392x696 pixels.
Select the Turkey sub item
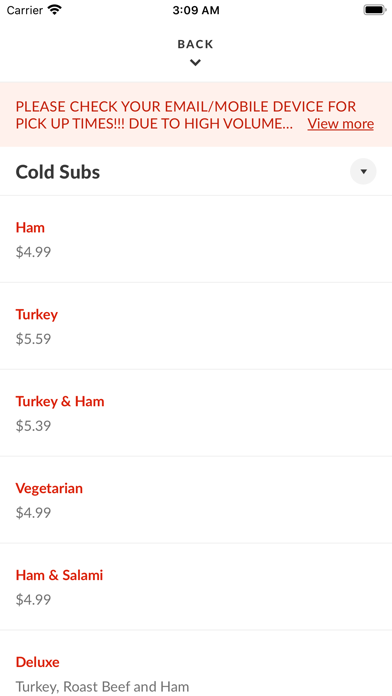pyautogui.click(x=196, y=326)
